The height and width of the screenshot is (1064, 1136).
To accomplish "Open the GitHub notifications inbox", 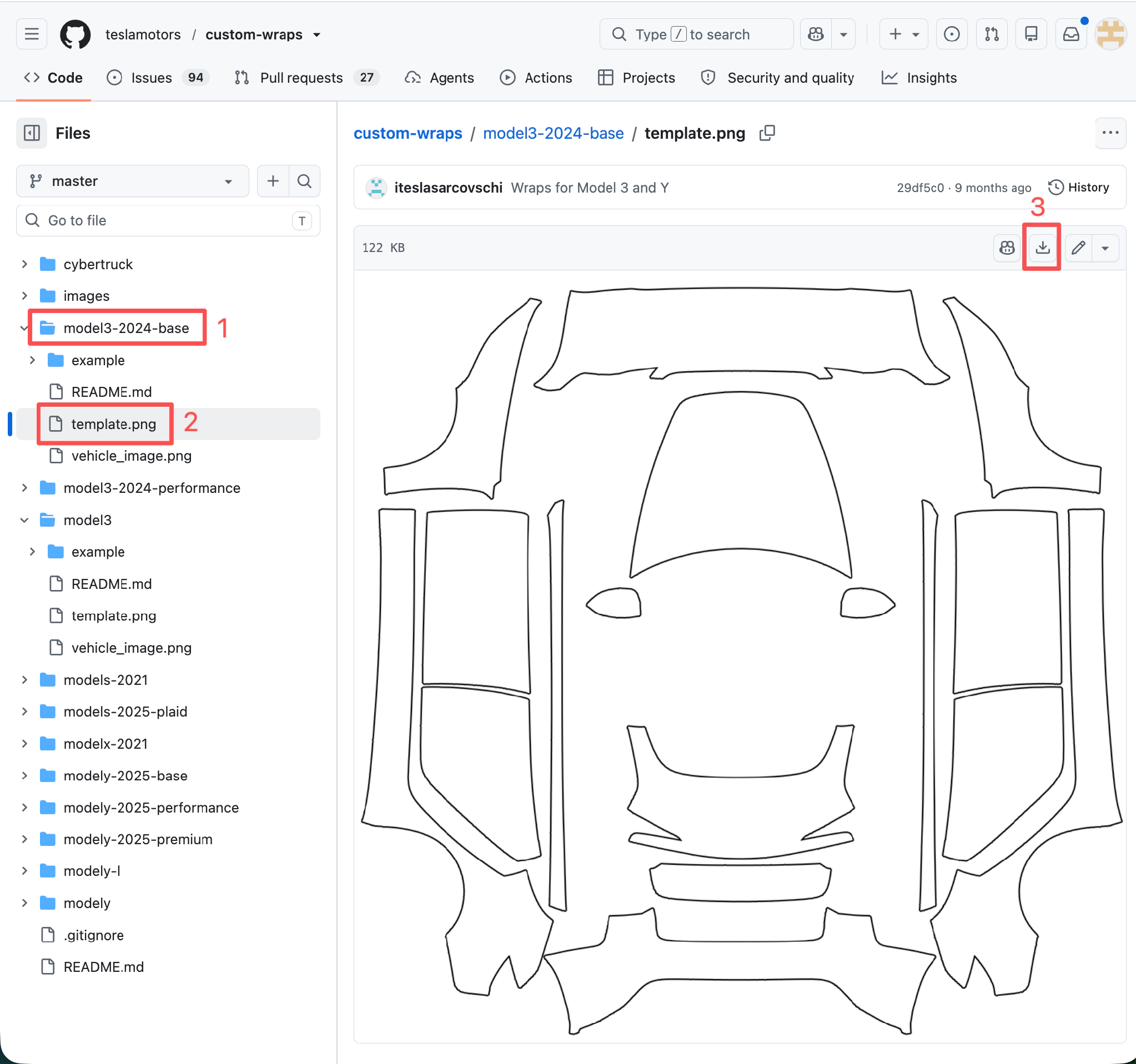I will pyautogui.click(x=1071, y=34).
